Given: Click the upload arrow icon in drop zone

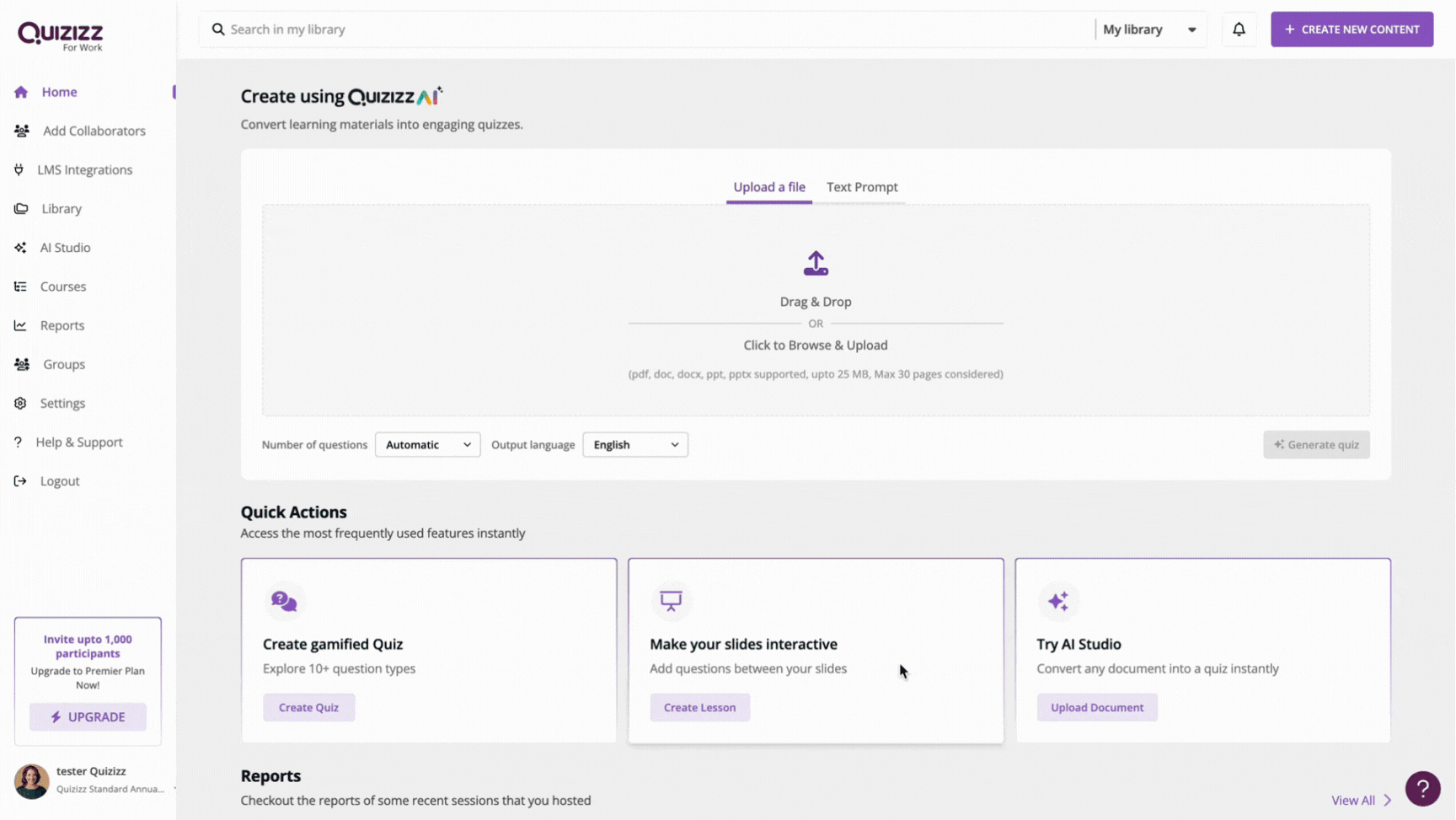Looking at the screenshot, I should [816, 263].
